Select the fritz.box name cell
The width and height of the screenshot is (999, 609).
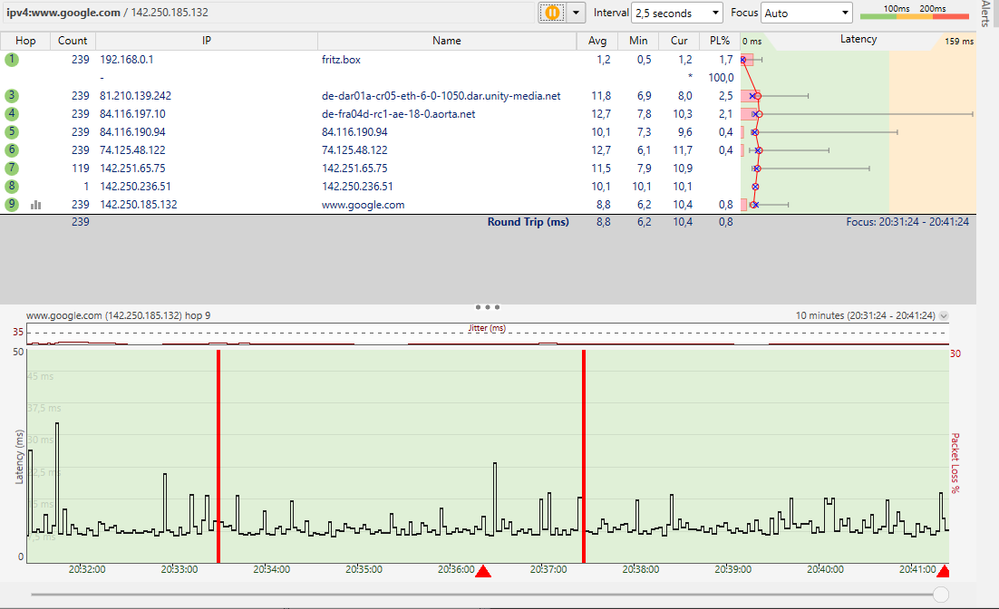pos(341,60)
